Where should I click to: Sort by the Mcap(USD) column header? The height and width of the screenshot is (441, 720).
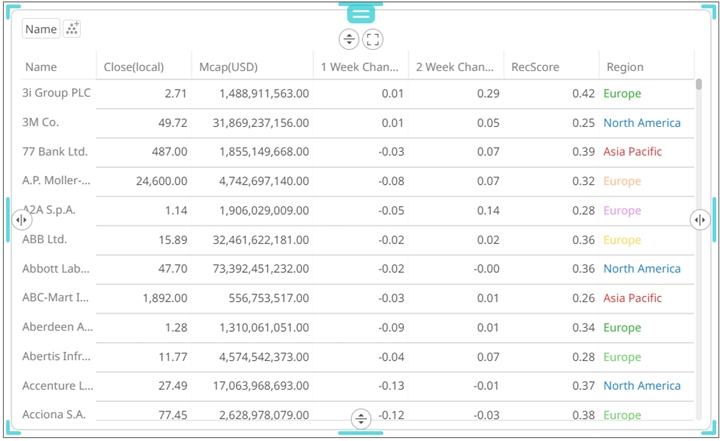(x=229, y=67)
